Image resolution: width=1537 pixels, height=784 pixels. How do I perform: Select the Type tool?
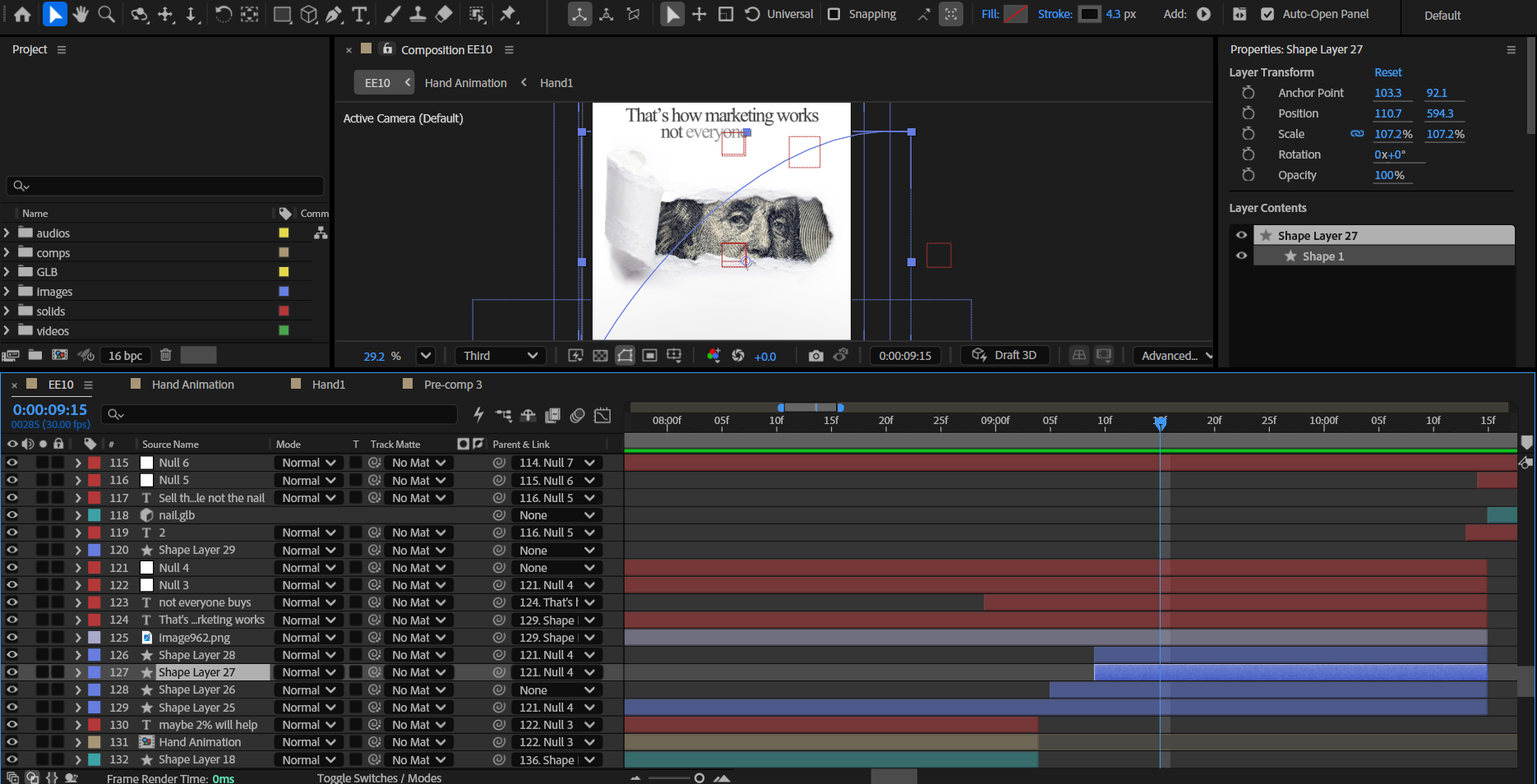coord(359,14)
